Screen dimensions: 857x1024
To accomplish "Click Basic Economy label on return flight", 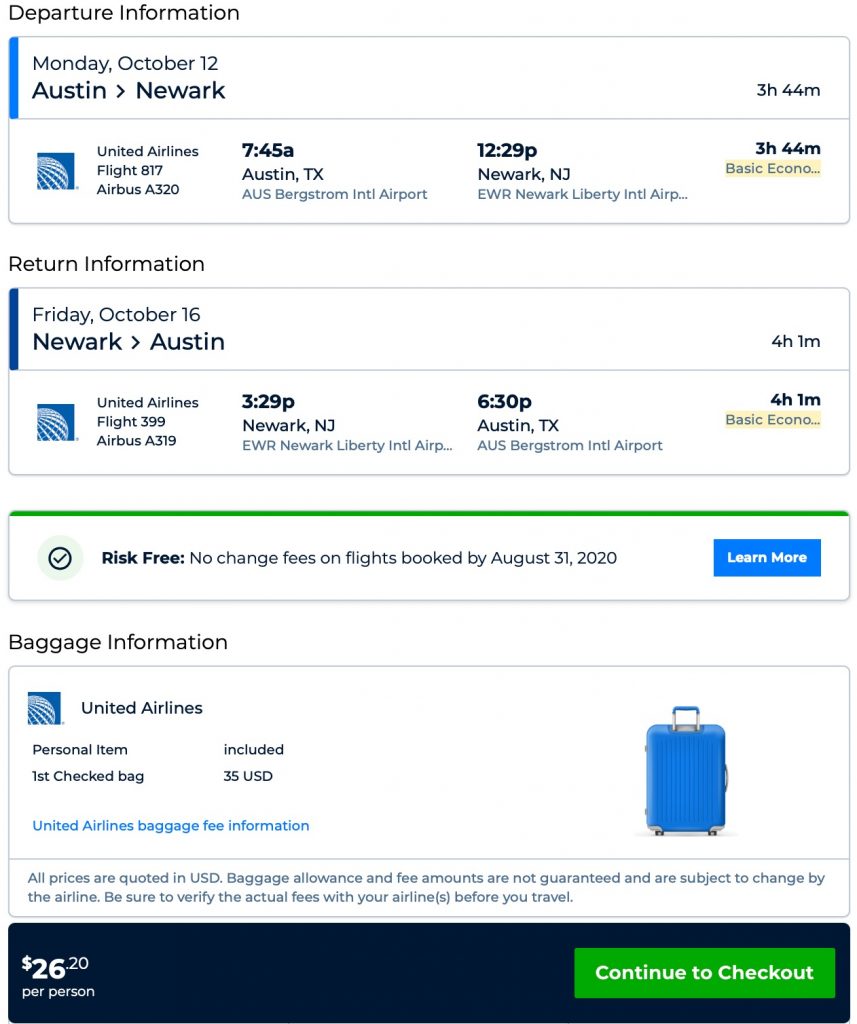I will coord(772,420).
